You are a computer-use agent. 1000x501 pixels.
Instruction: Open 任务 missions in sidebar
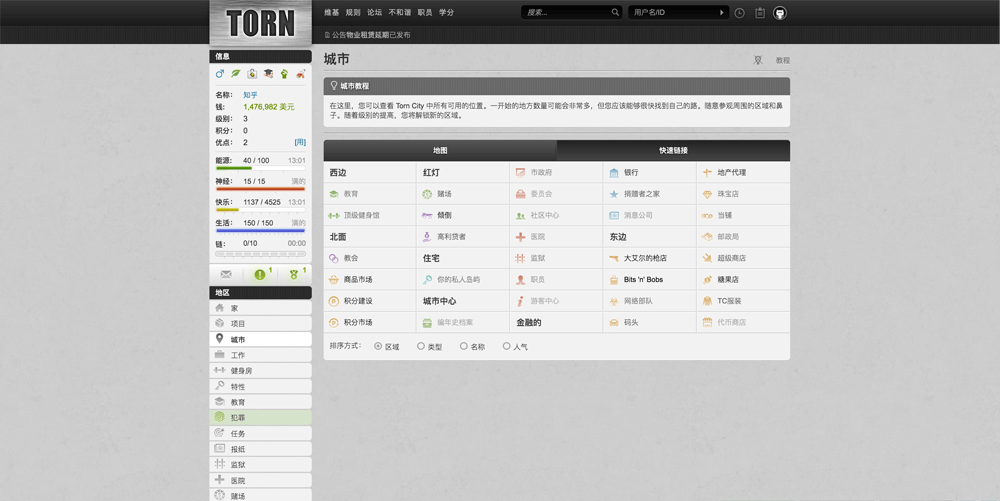pyautogui.click(x=260, y=433)
